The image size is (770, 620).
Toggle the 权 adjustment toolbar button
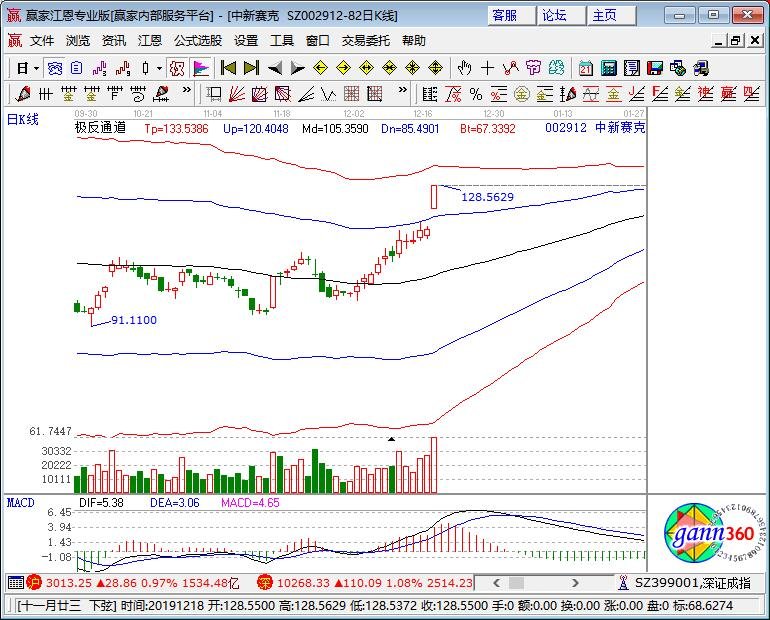point(177,68)
